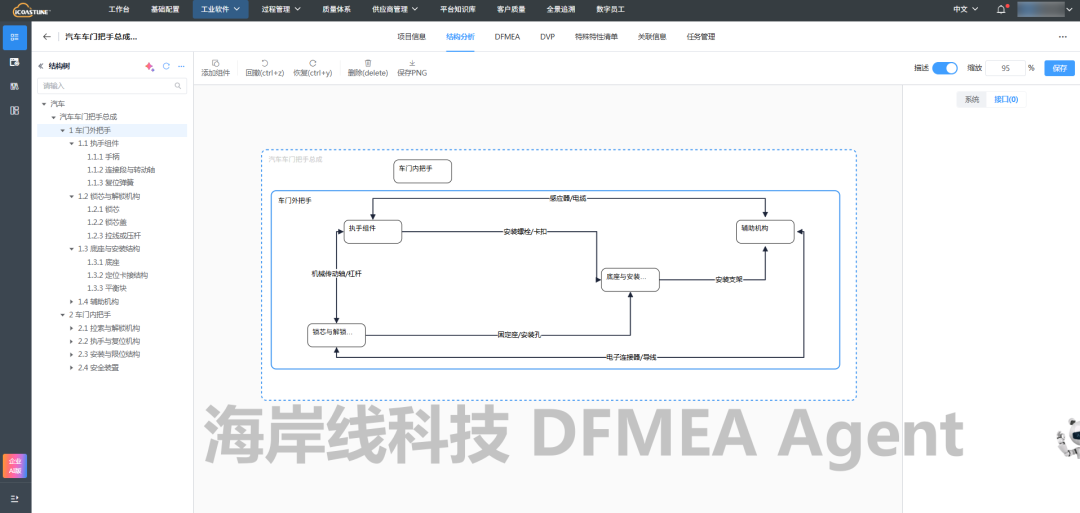Screen dimensions: 1080x513
Task: Collapse the 汽车 root node
Action: click(44, 104)
